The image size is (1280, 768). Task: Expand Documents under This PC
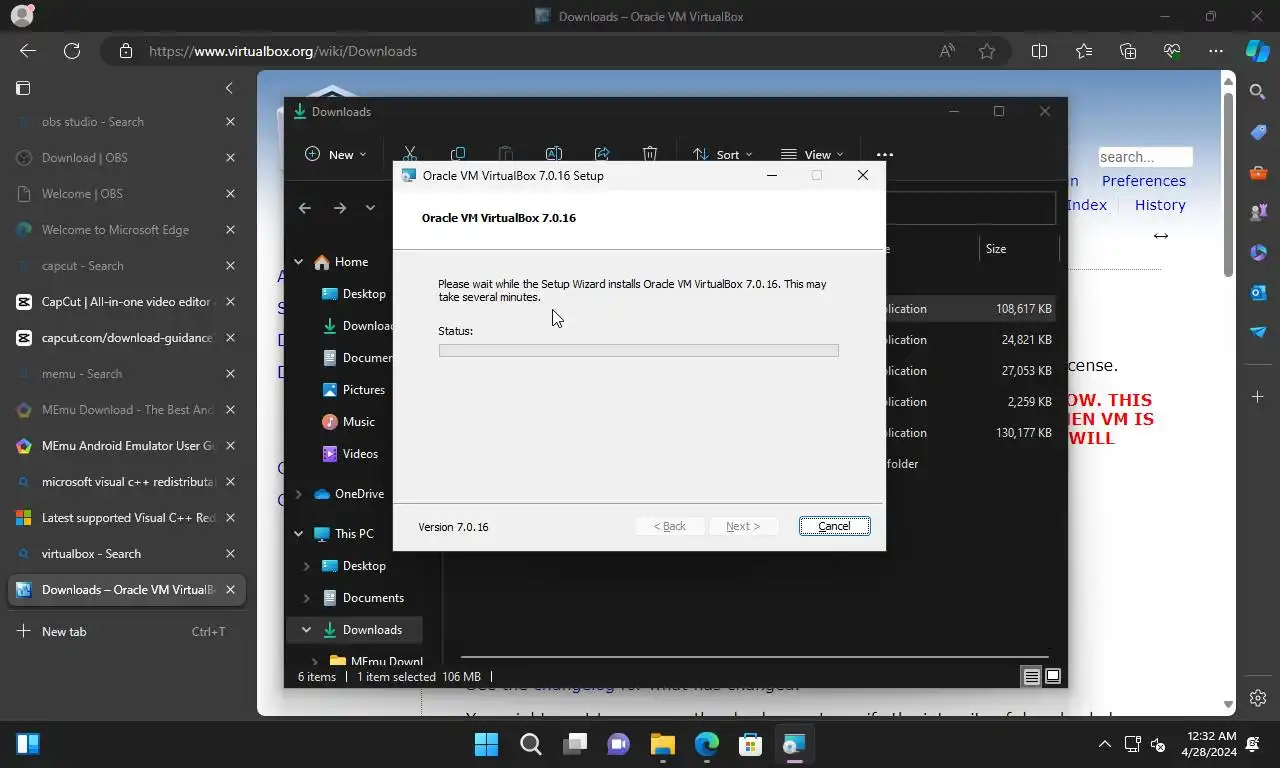point(307,598)
